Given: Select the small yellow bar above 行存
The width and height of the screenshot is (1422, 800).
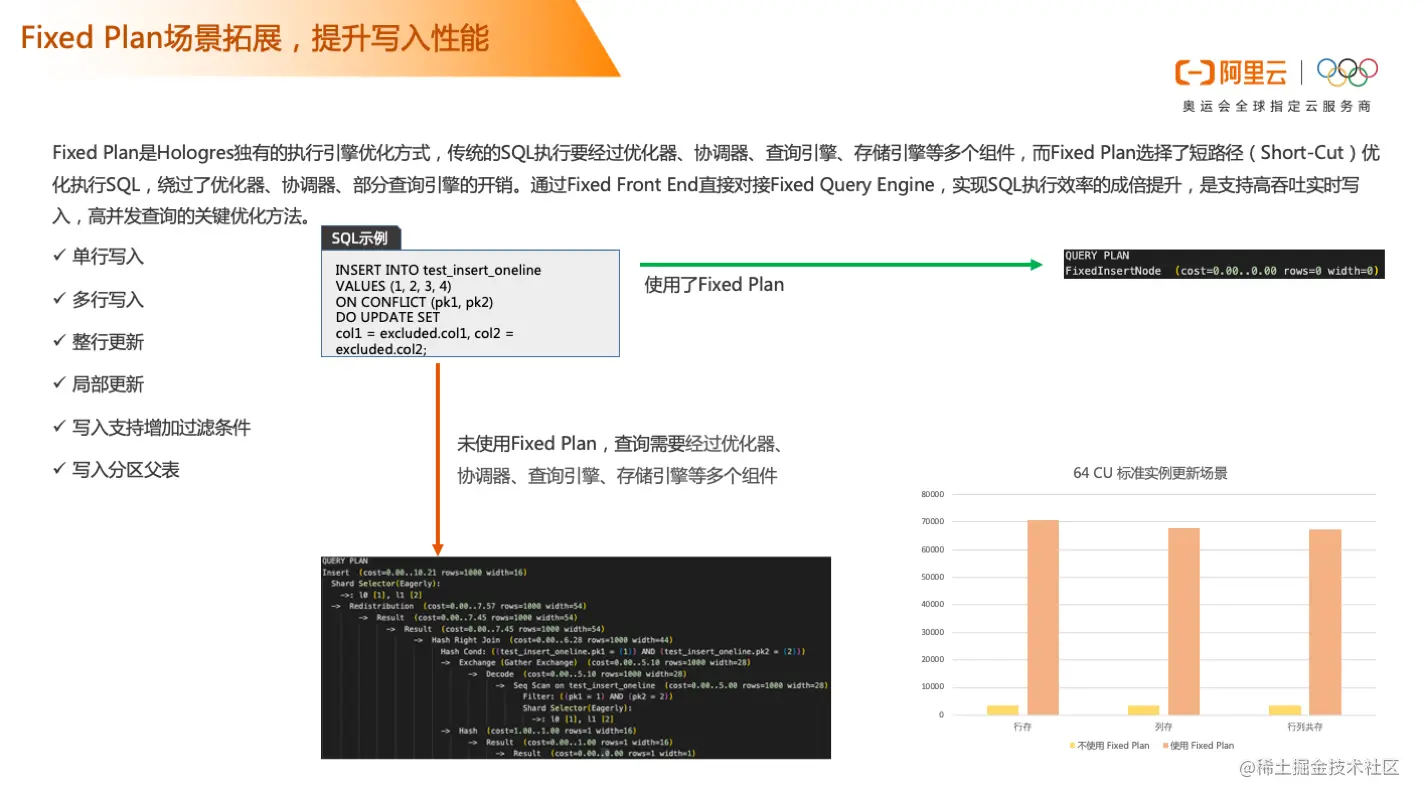Looking at the screenshot, I should pyautogui.click(x=1003, y=710).
